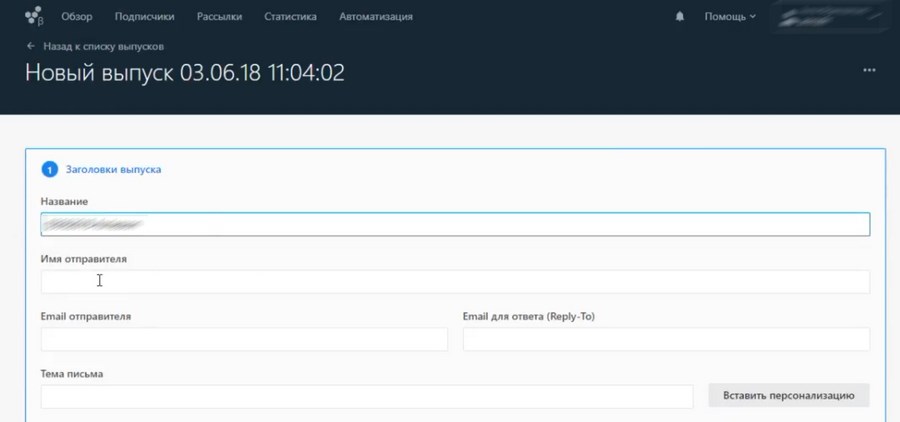The width and height of the screenshot is (900, 422).
Task: Open the notifications bell
Action: 681,17
